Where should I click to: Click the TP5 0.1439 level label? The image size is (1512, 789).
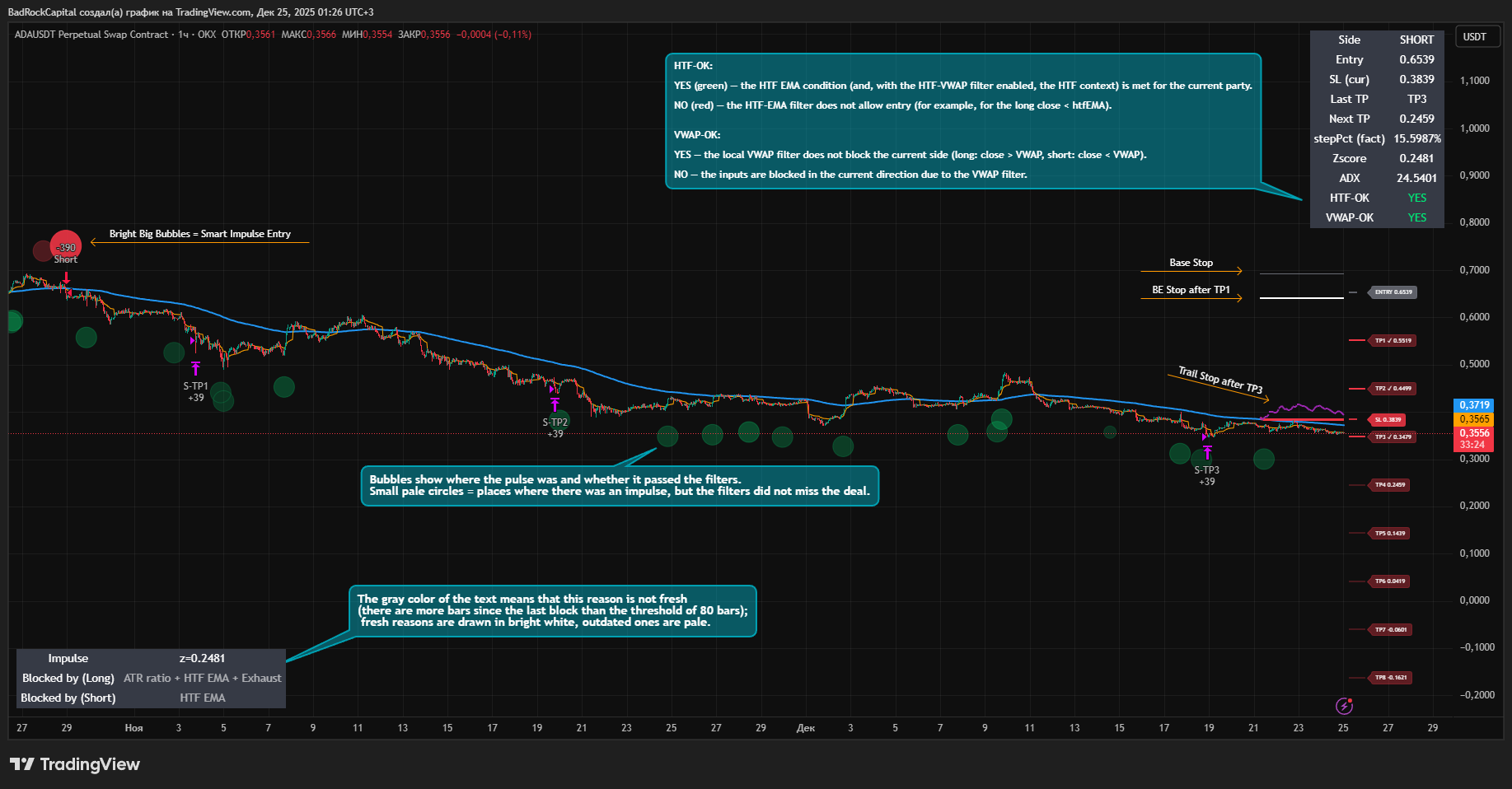point(1389,534)
